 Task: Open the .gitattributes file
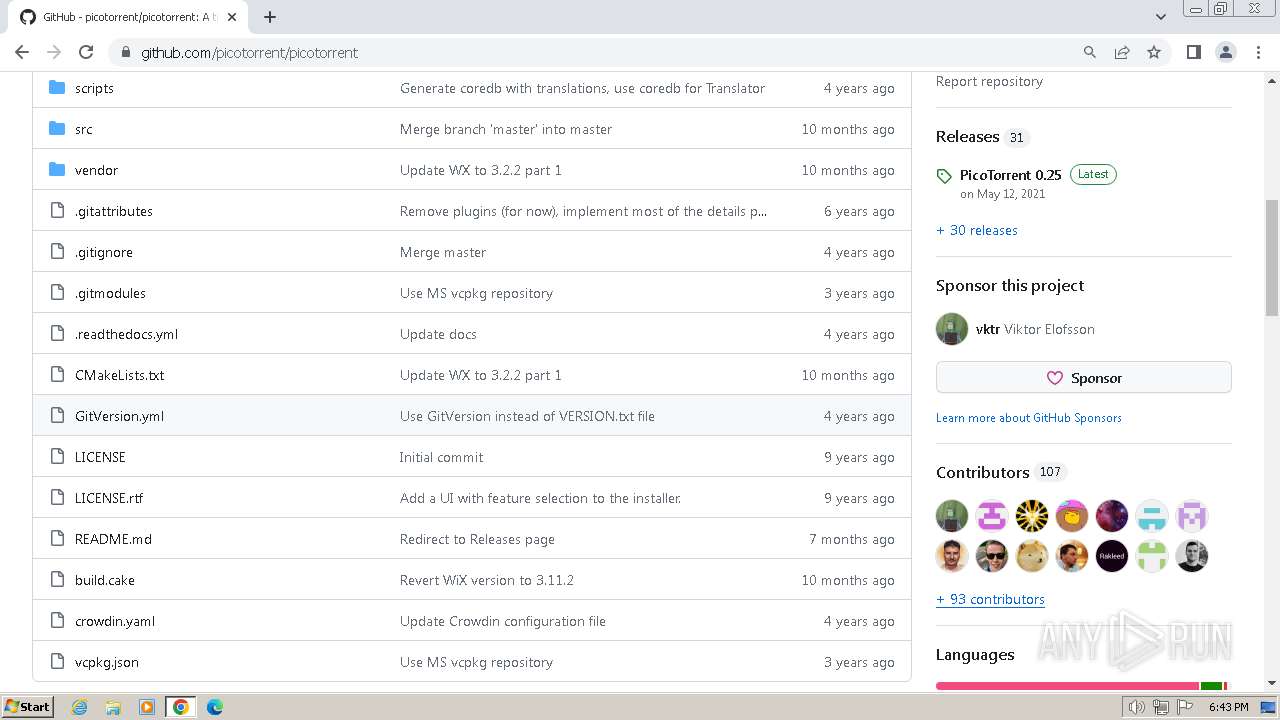114,211
